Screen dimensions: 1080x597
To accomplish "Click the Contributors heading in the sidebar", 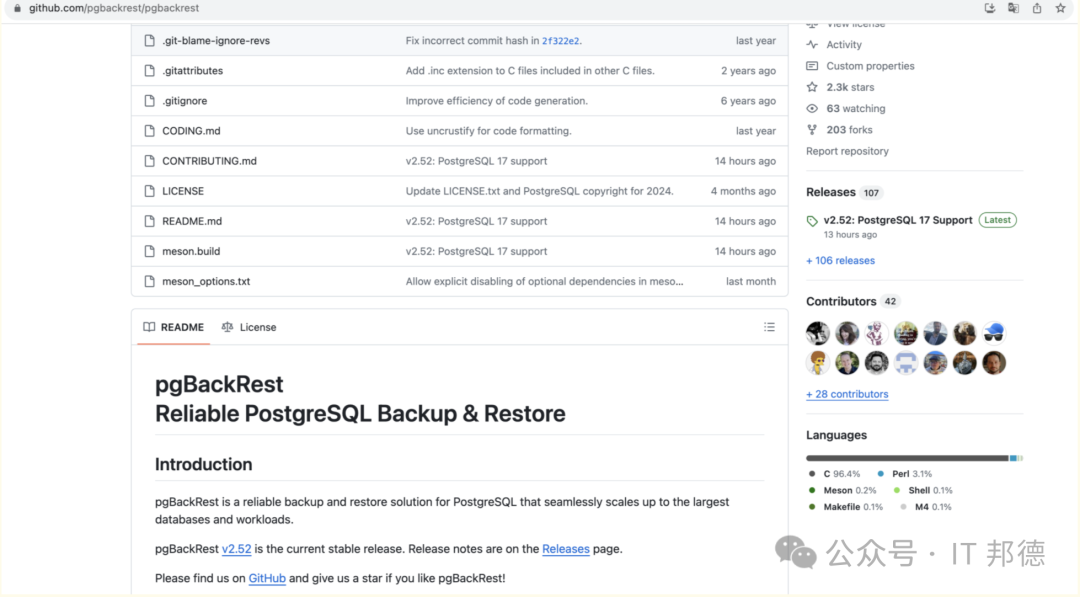I will 841,301.
